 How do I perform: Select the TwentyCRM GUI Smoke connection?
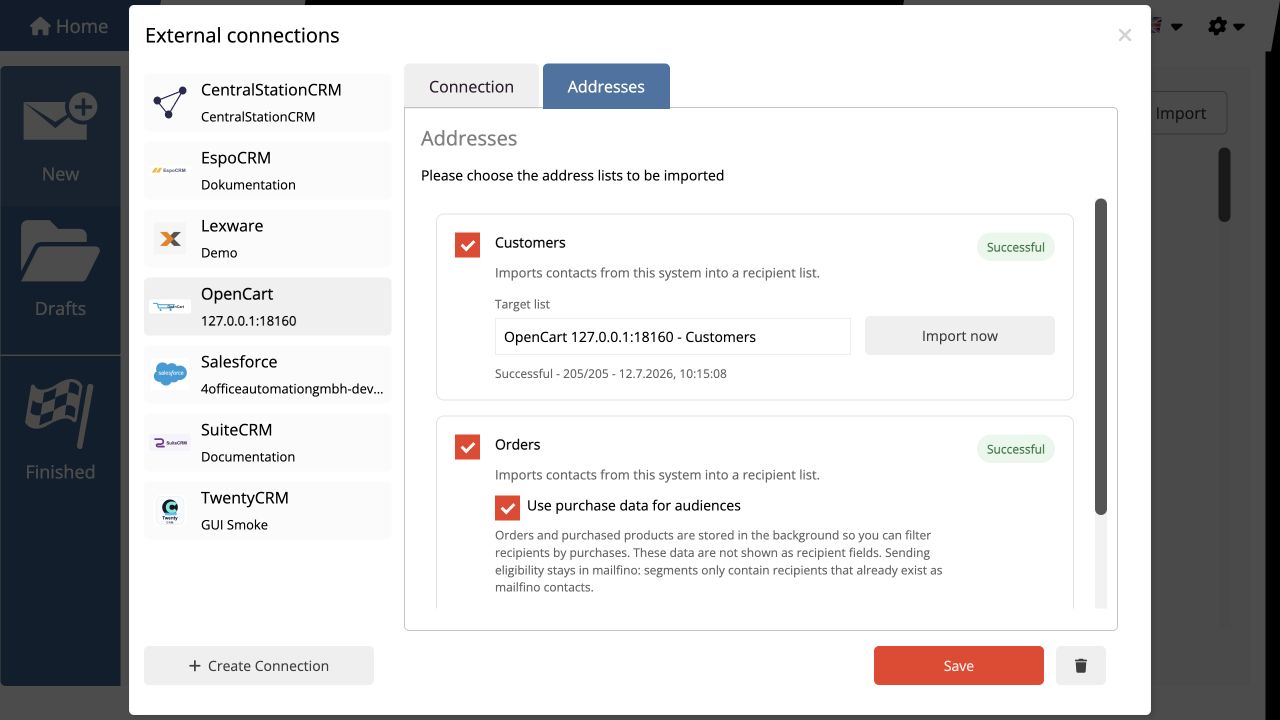coord(268,510)
